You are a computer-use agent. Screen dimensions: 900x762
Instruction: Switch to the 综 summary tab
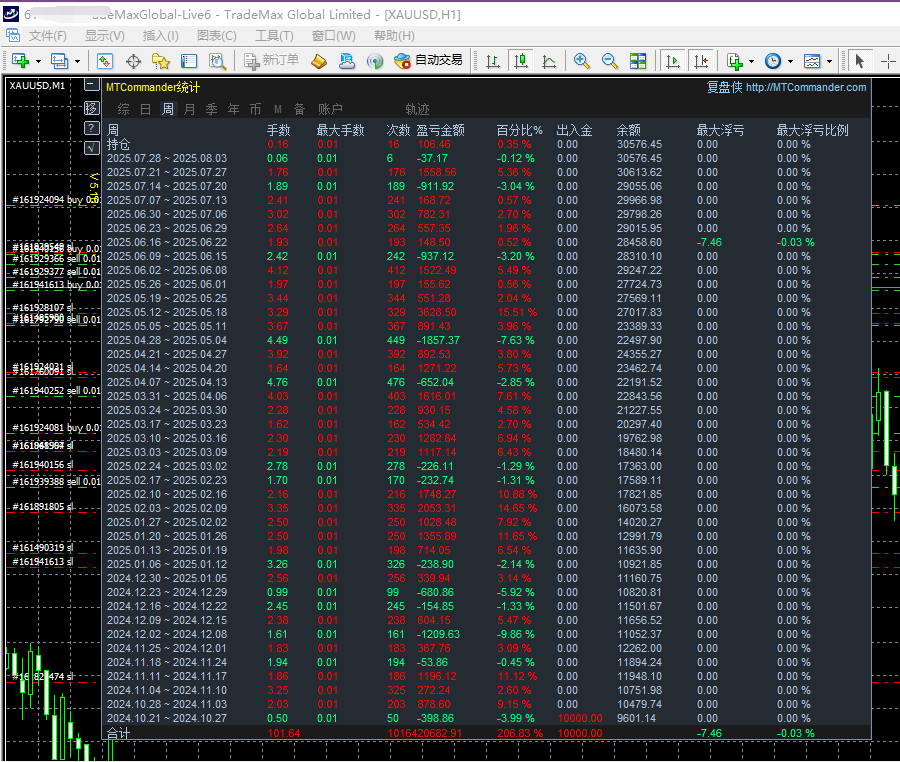(123, 109)
